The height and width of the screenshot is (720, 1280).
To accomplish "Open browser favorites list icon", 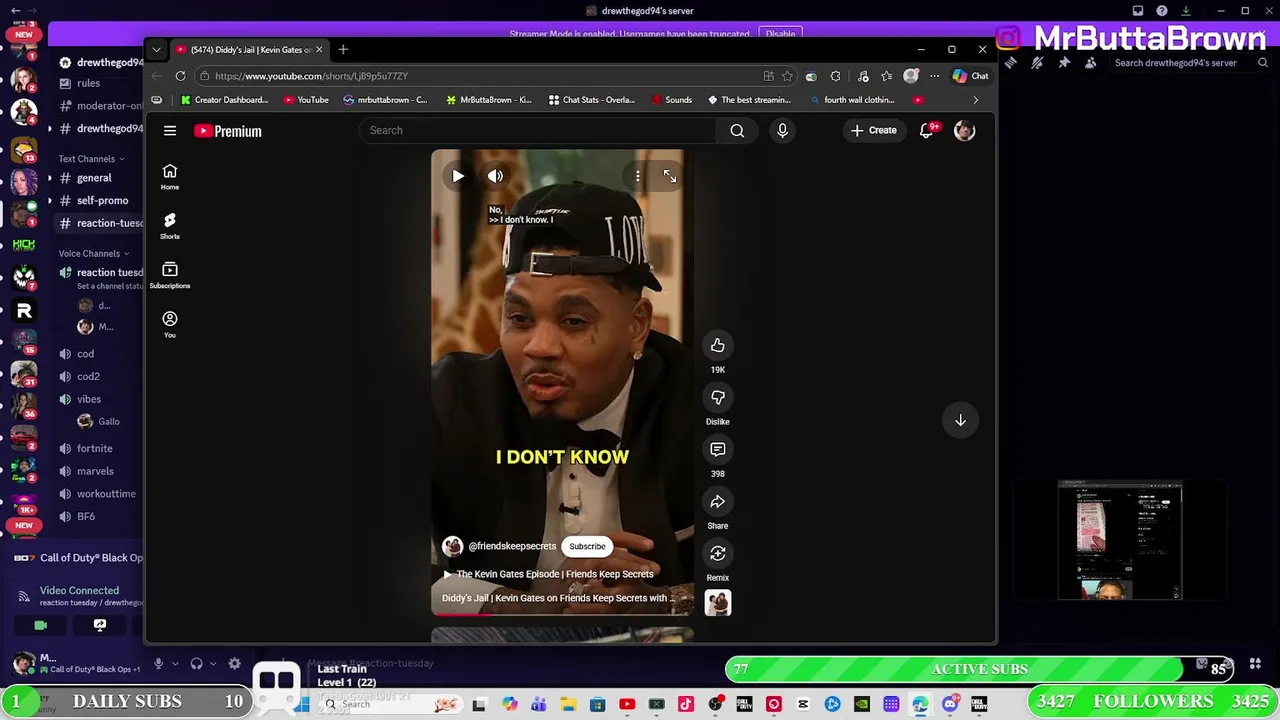I will click(887, 76).
